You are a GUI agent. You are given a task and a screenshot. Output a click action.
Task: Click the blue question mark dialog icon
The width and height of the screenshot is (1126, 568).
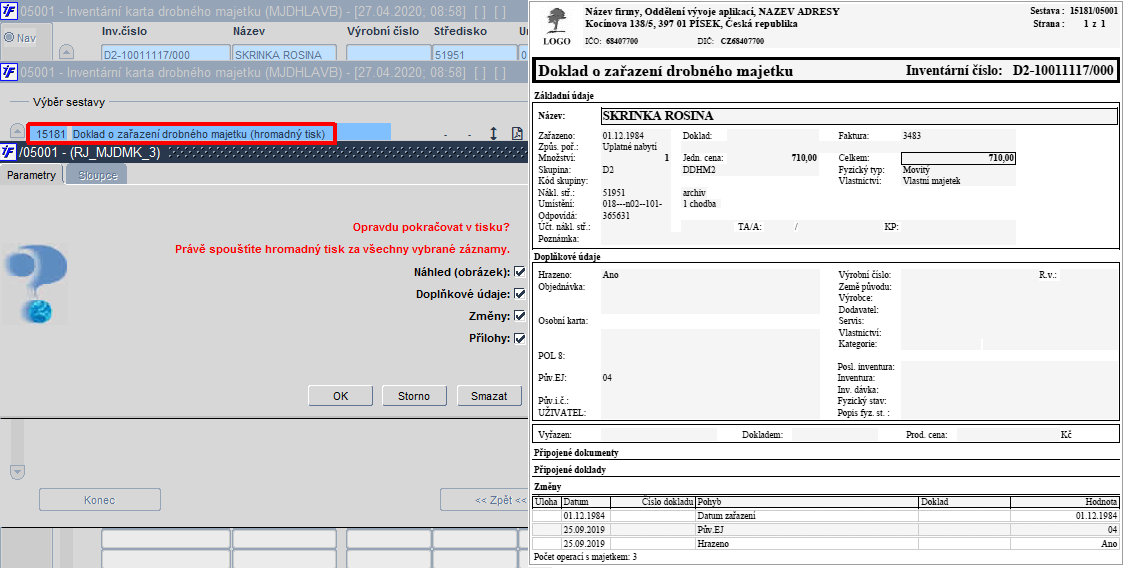36,283
